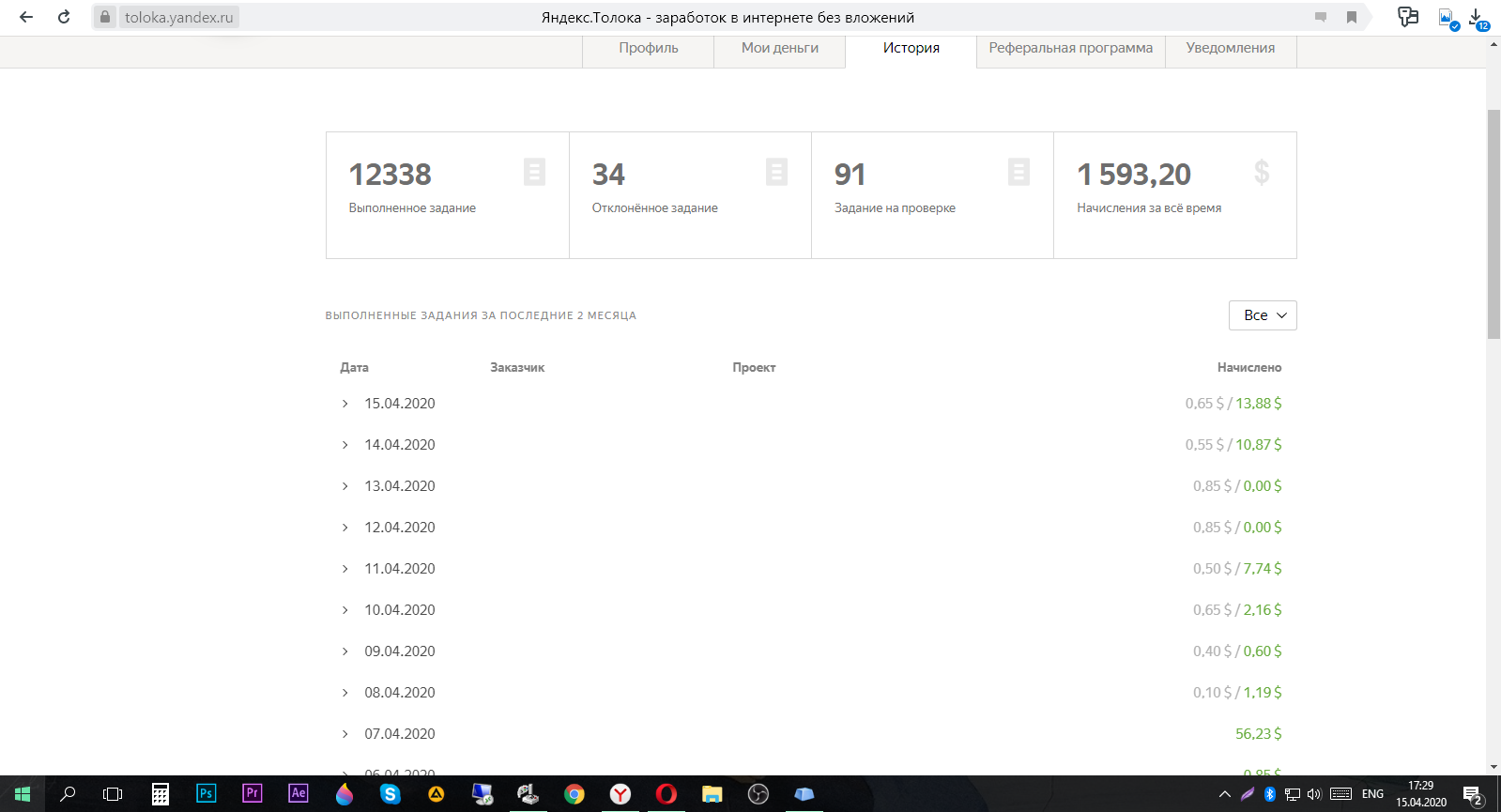This screenshot has width=1501, height=812.
Task: Open Skype from the taskbar
Action: (x=390, y=794)
